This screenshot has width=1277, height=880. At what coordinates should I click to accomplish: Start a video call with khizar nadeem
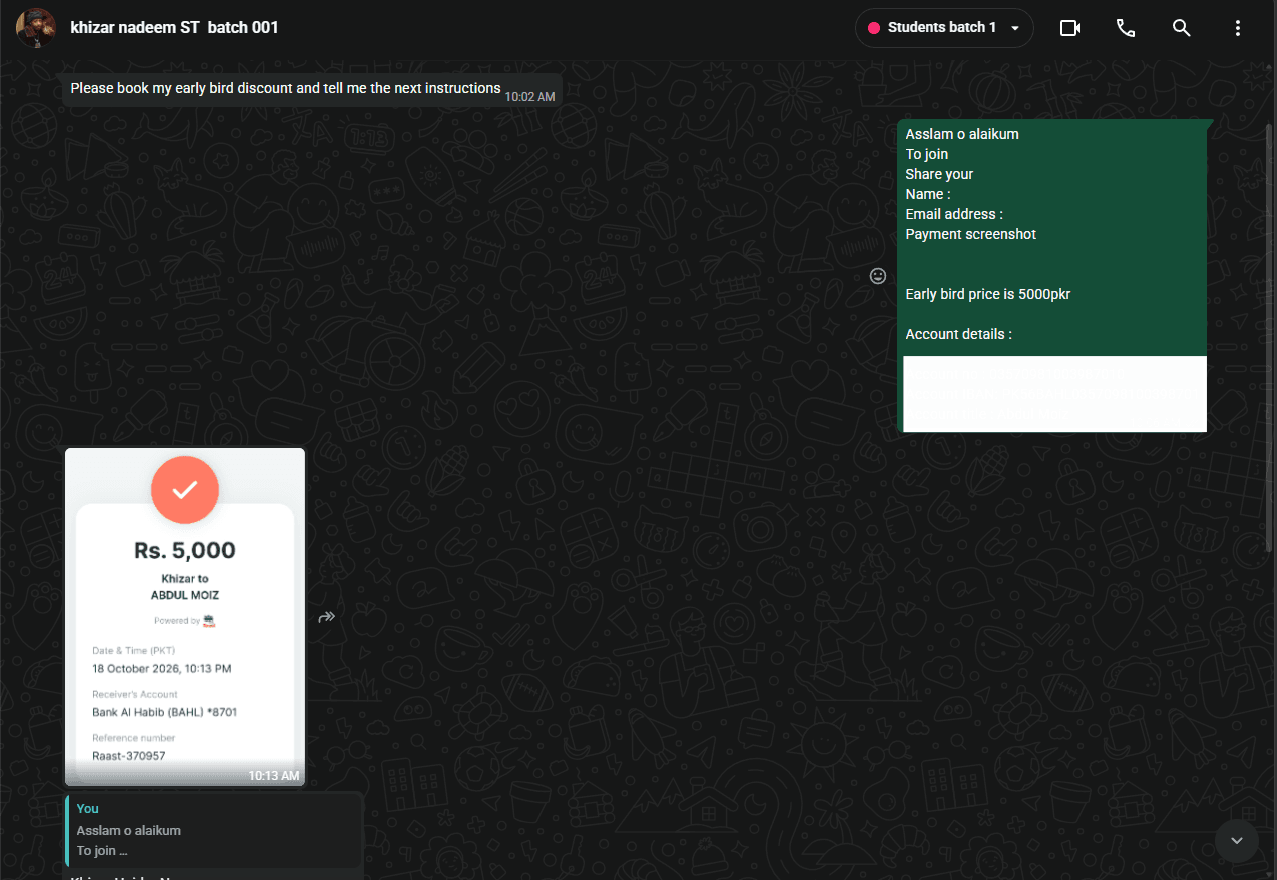point(1070,28)
